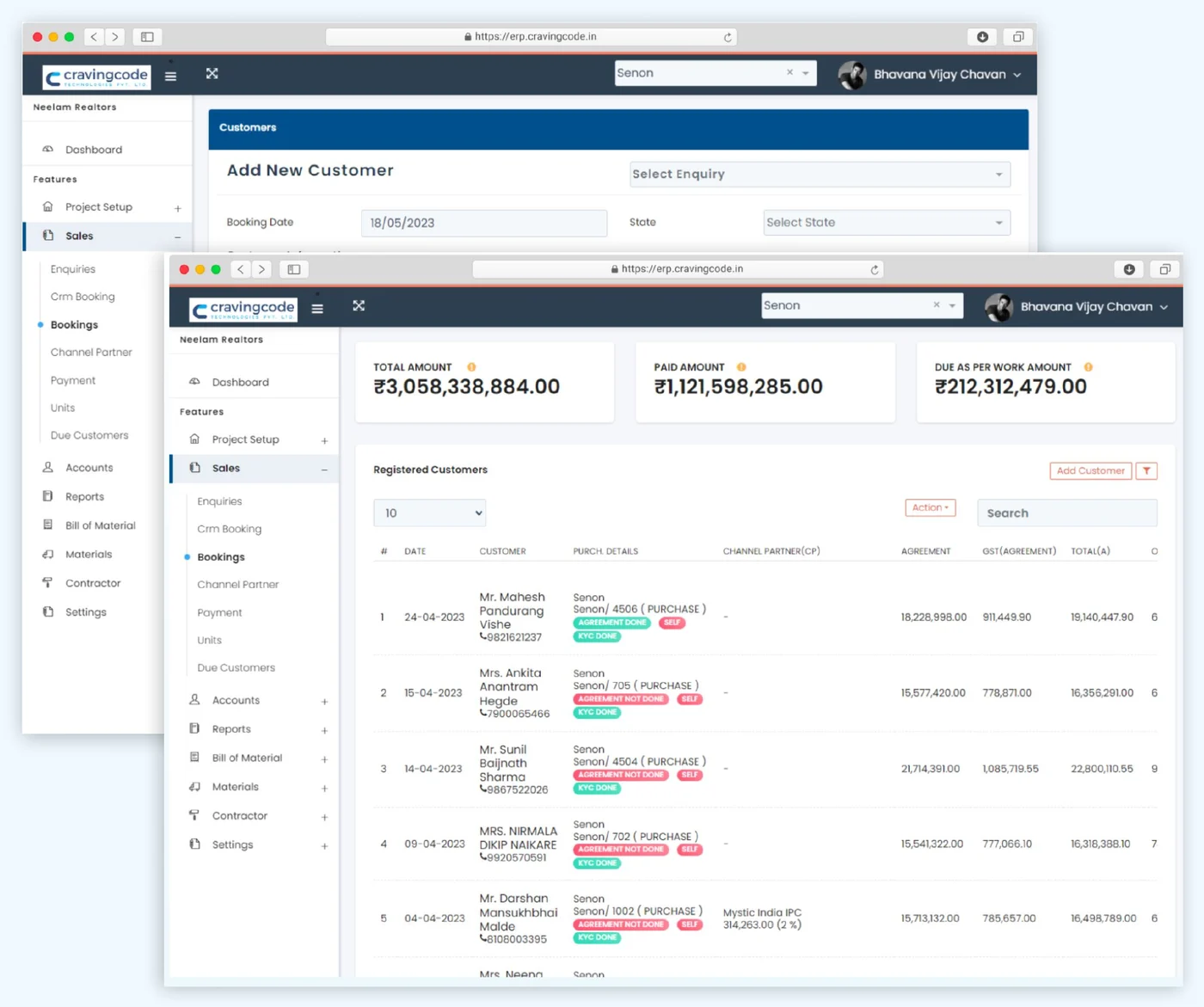Click AGREEMENT DONE badge for Senon/ 4506
The height and width of the screenshot is (1007, 1204).
612,623
